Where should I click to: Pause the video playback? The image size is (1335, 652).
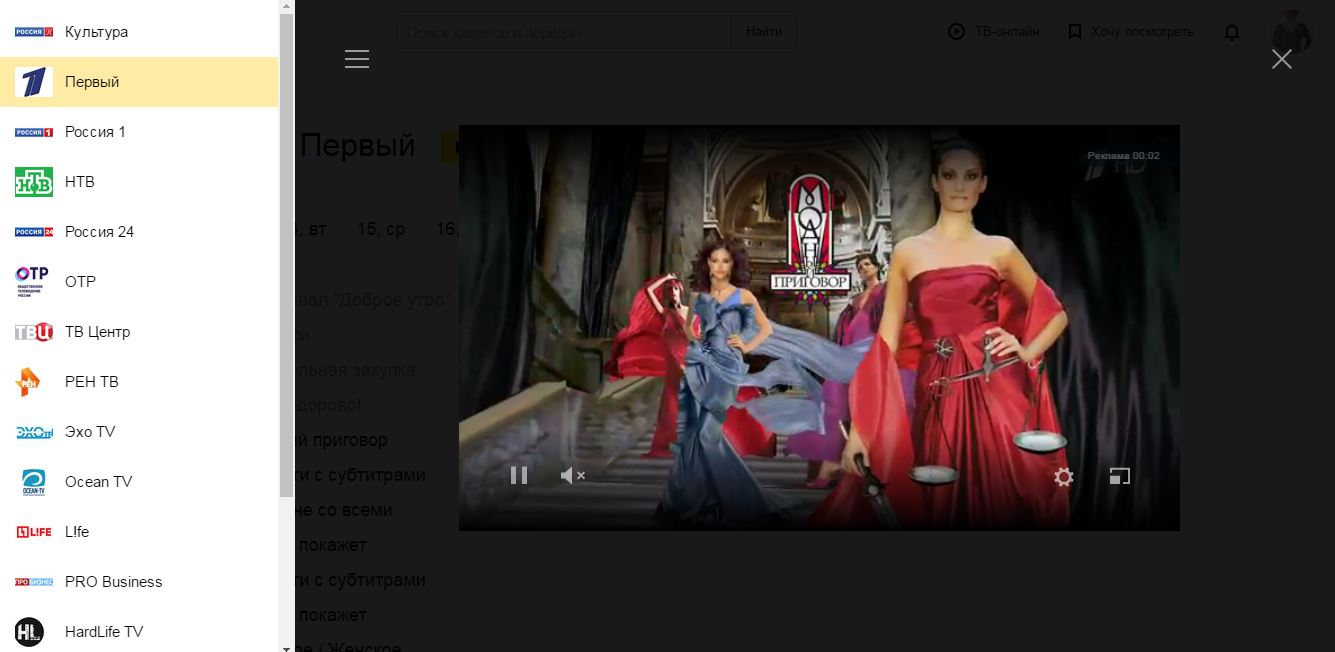(519, 476)
